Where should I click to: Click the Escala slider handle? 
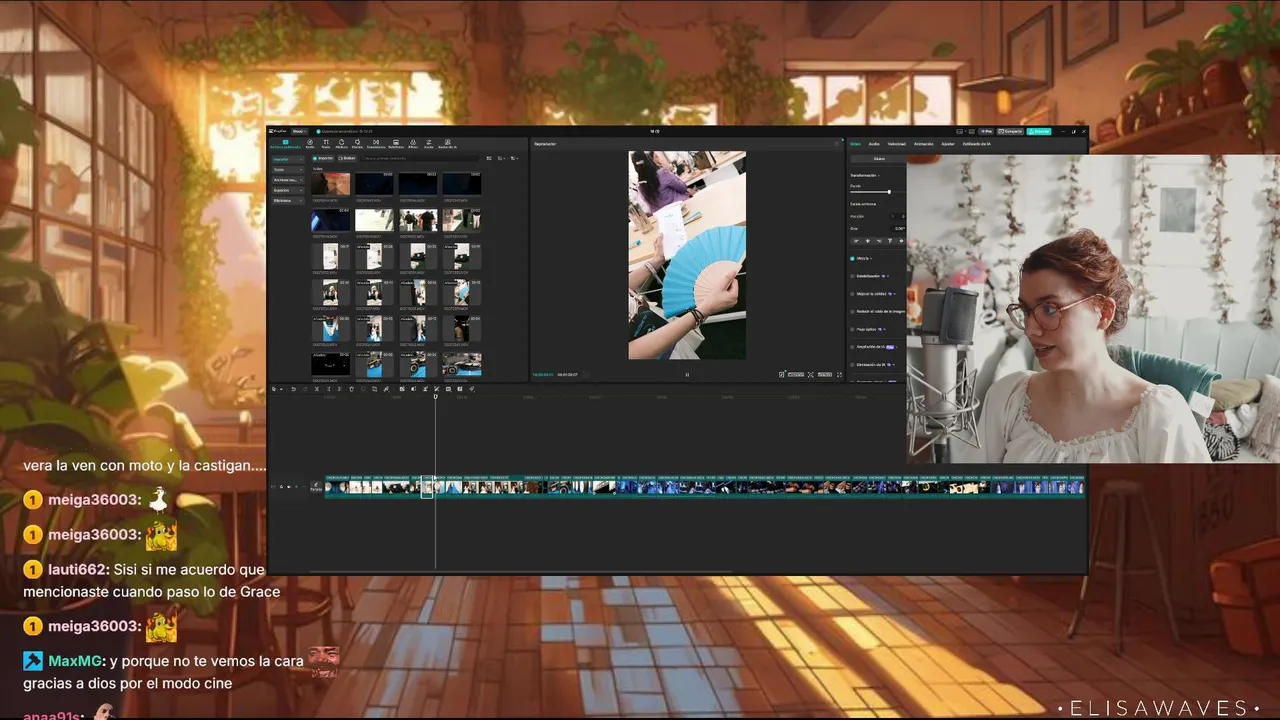pyautogui.click(x=889, y=192)
